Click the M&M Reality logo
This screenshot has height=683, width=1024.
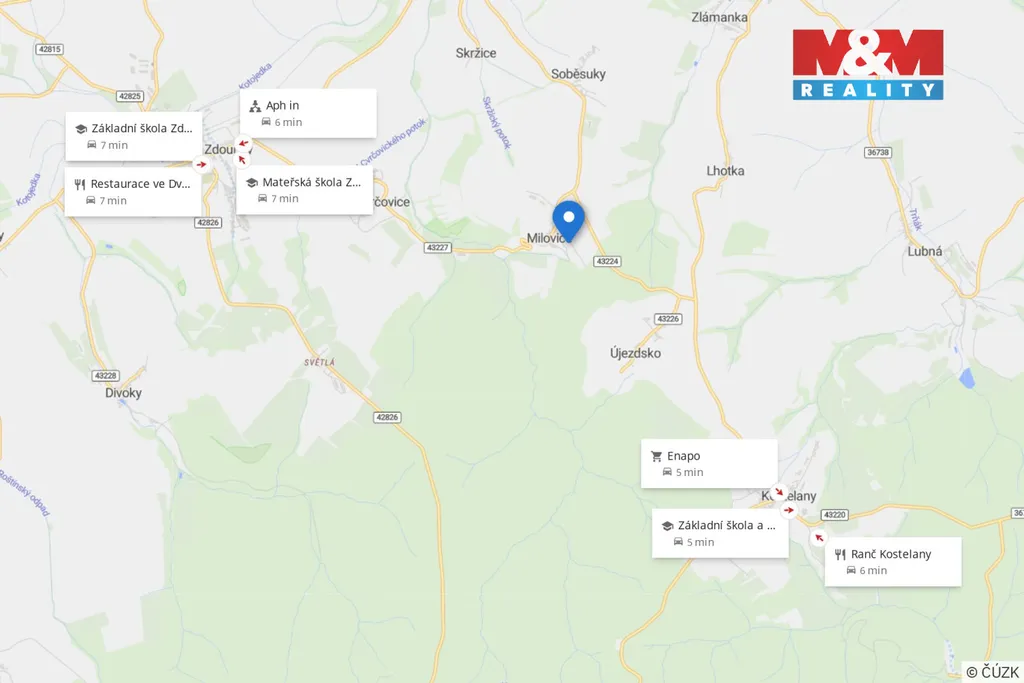point(868,64)
